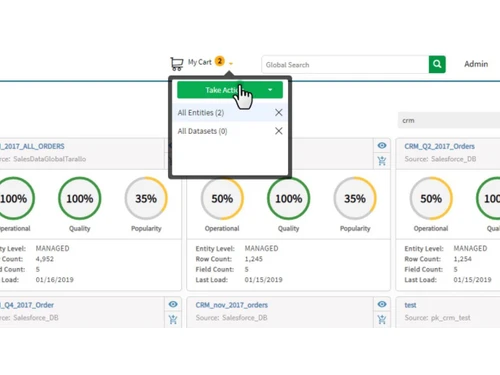Click the Admin user label
The width and height of the screenshot is (500, 375).
click(x=476, y=64)
